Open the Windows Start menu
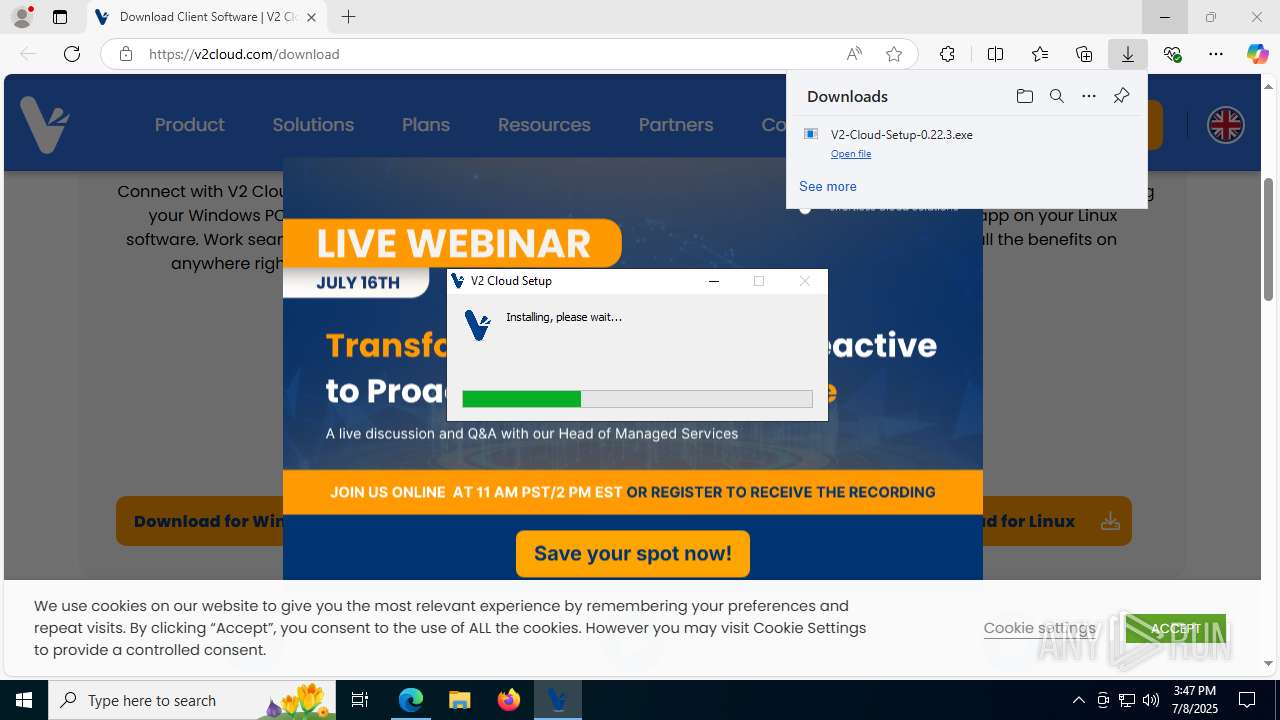1280x720 pixels. click(x=24, y=700)
